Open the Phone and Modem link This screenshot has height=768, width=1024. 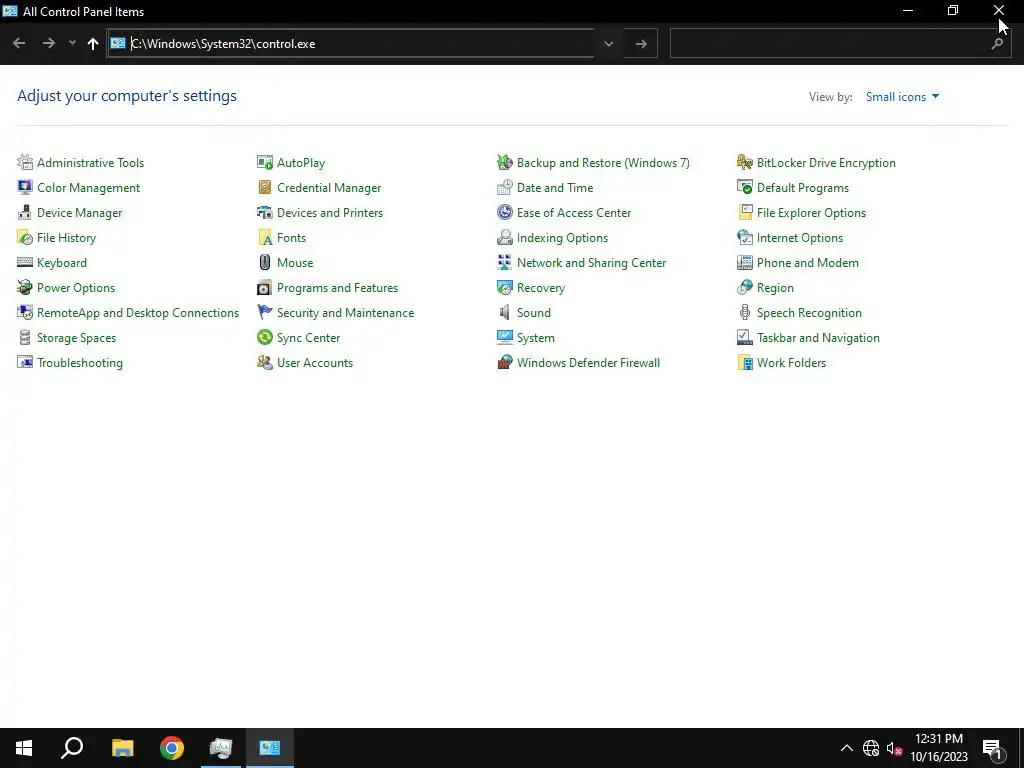tap(808, 263)
